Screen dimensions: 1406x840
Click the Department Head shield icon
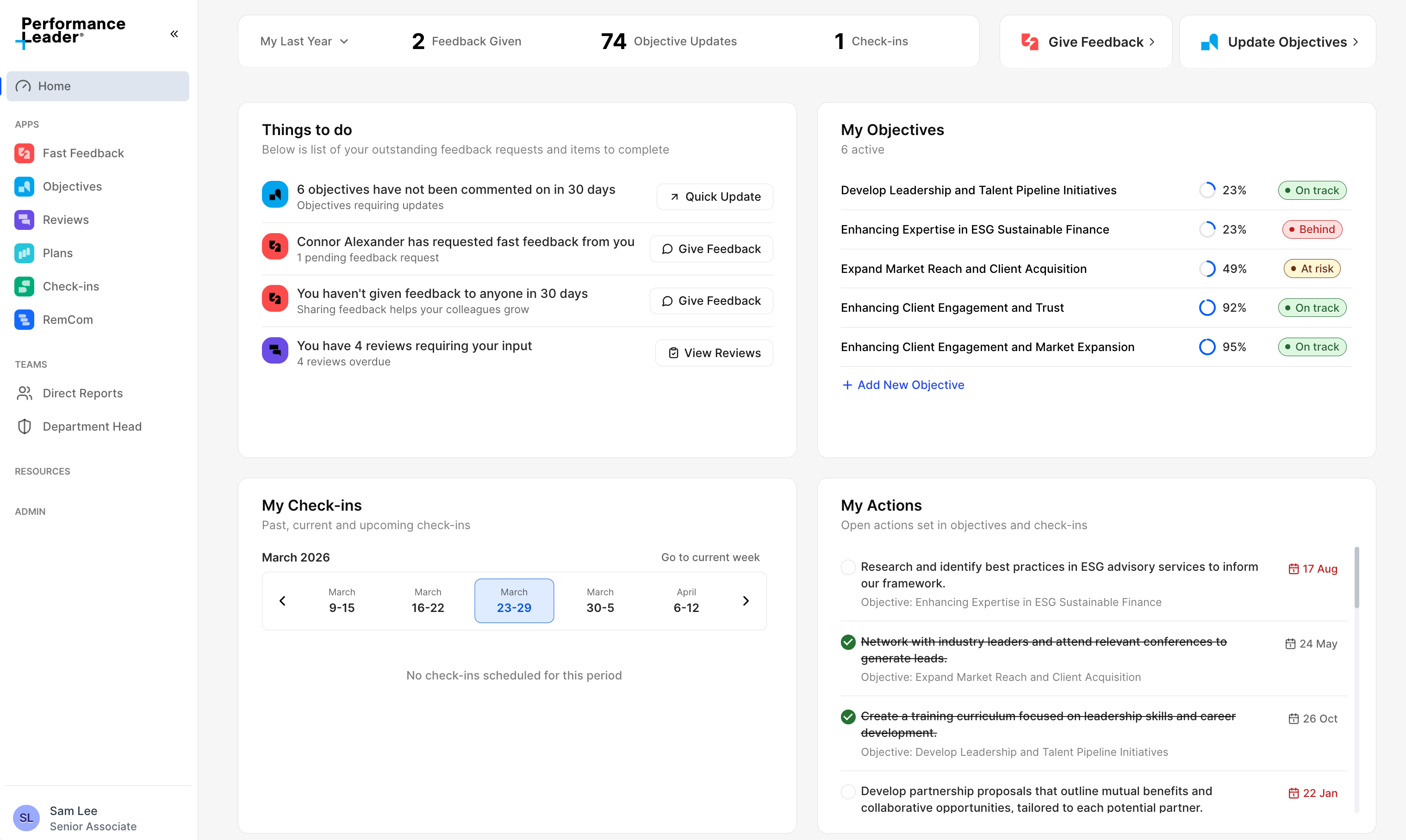[x=25, y=426]
